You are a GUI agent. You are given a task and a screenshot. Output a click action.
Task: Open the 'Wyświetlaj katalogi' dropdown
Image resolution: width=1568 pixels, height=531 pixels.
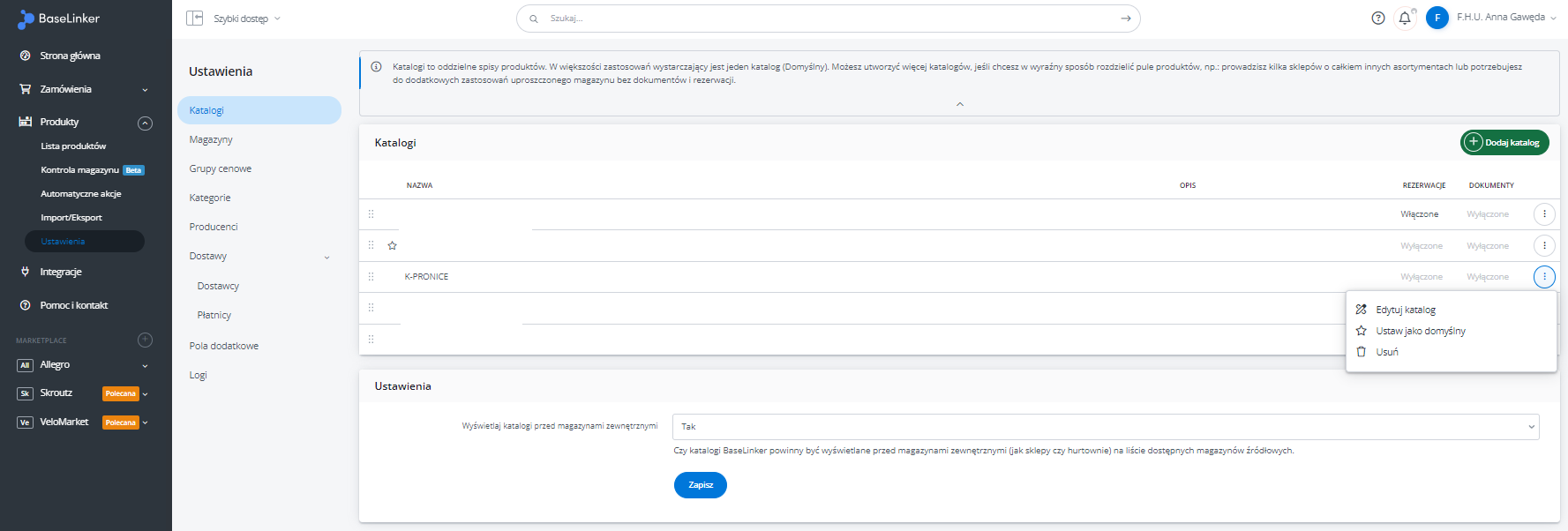(1105, 427)
